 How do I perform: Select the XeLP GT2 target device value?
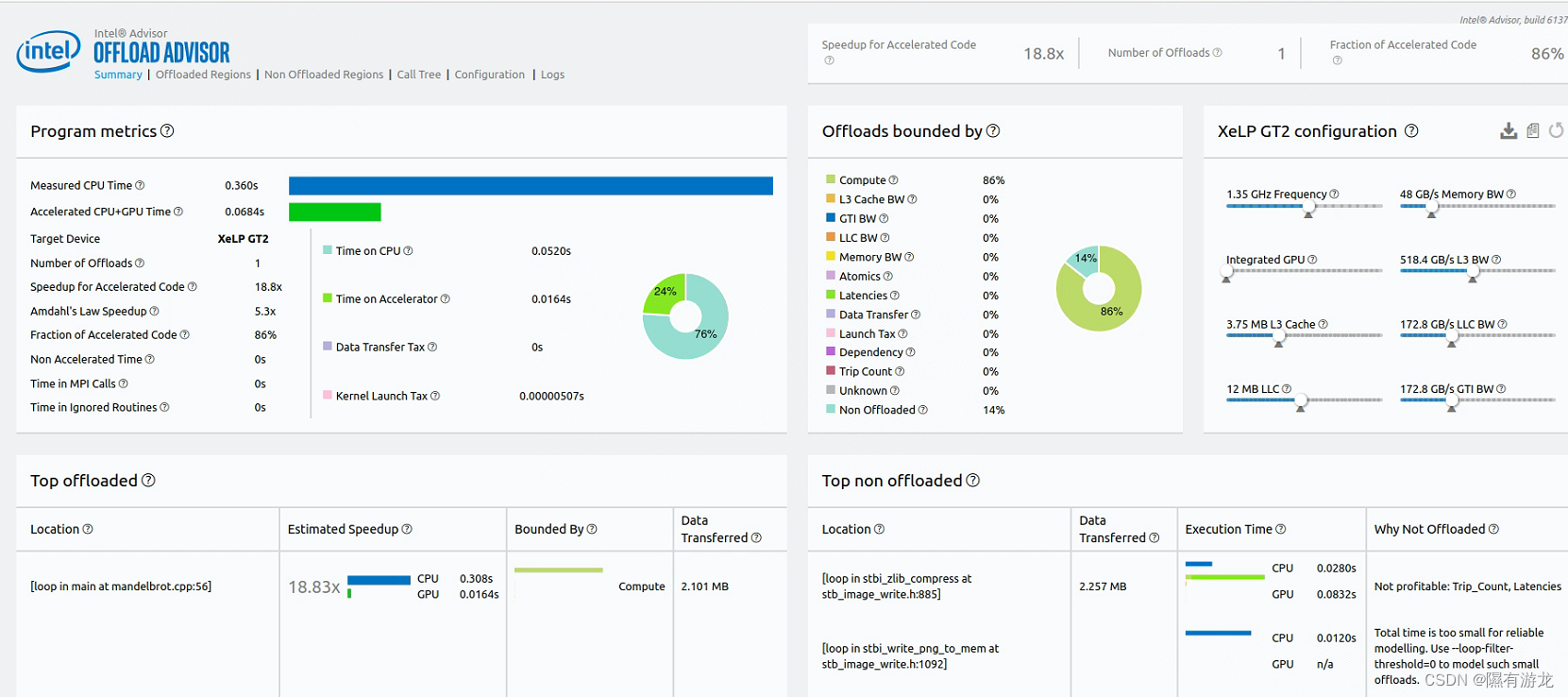[244, 239]
